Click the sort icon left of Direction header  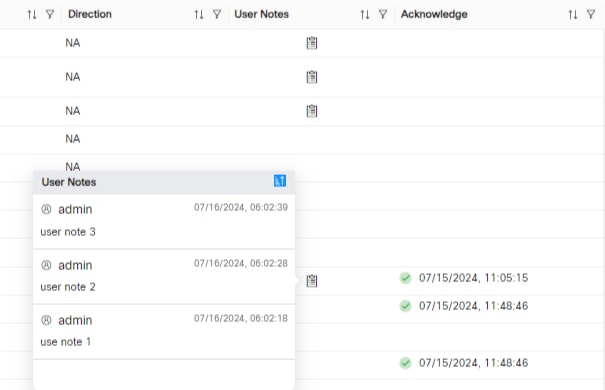coord(32,15)
